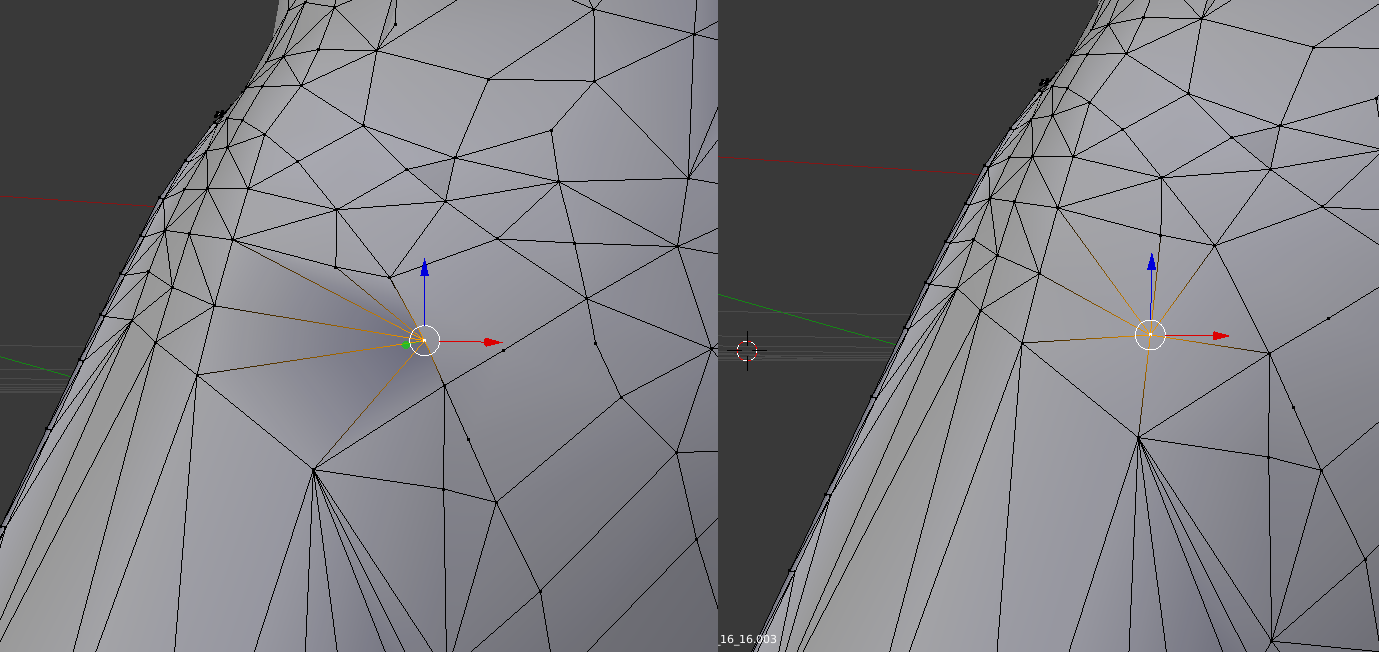
Task: Select the fan-converging vertex below gizmo, left viewport
Action: click(x=314, y=470)
